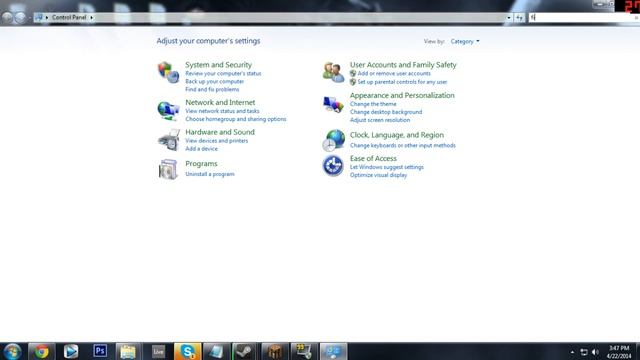Open User Accounts and Family Safety heading

click(x=403, y=64)
